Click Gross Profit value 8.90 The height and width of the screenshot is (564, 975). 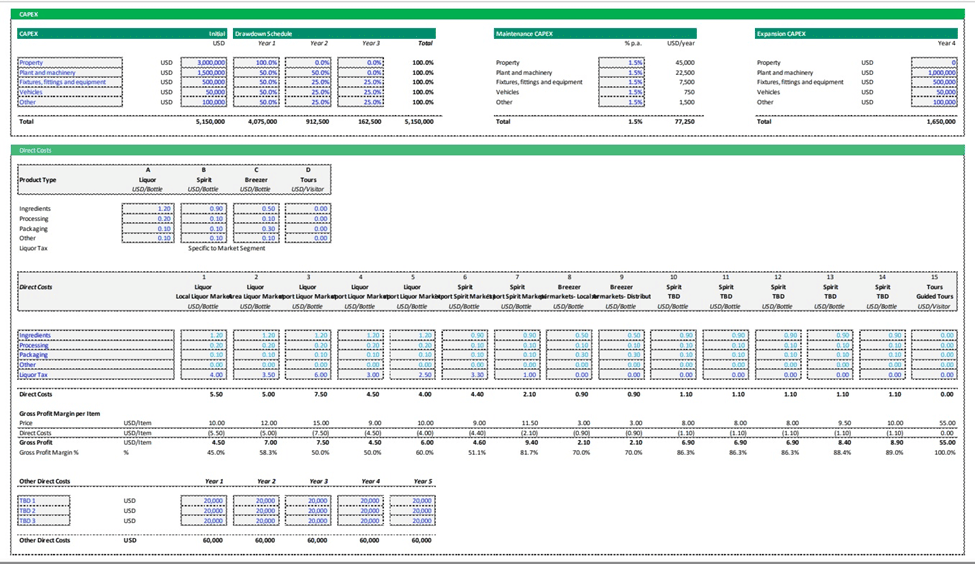pos(897,443)
